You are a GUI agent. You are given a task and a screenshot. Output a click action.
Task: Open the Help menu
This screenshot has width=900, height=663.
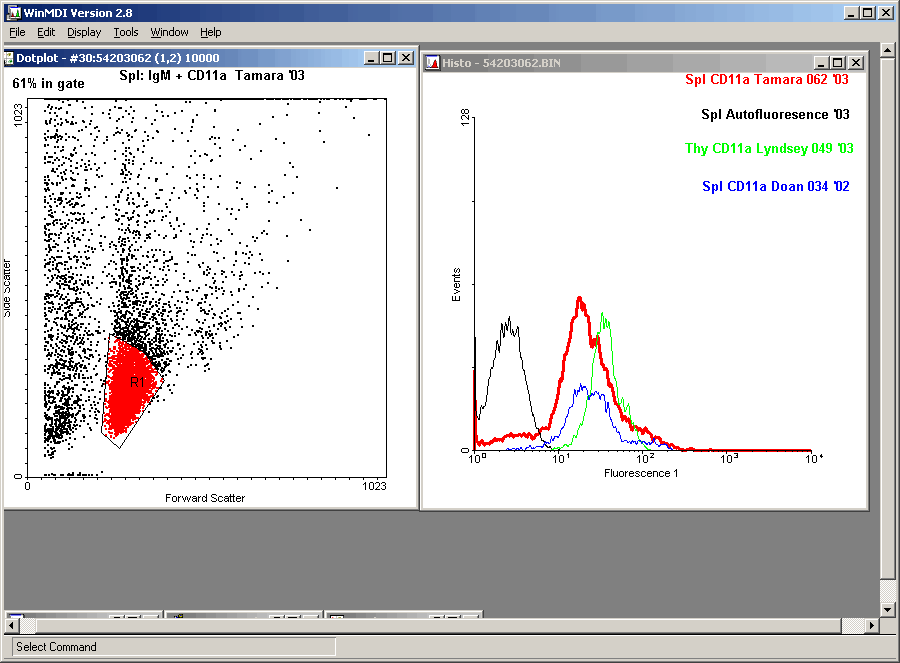tap(210, 32)
